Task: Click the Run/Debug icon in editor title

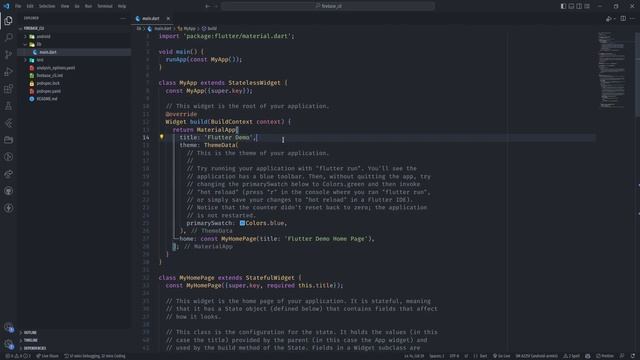Action: [609, 19]
